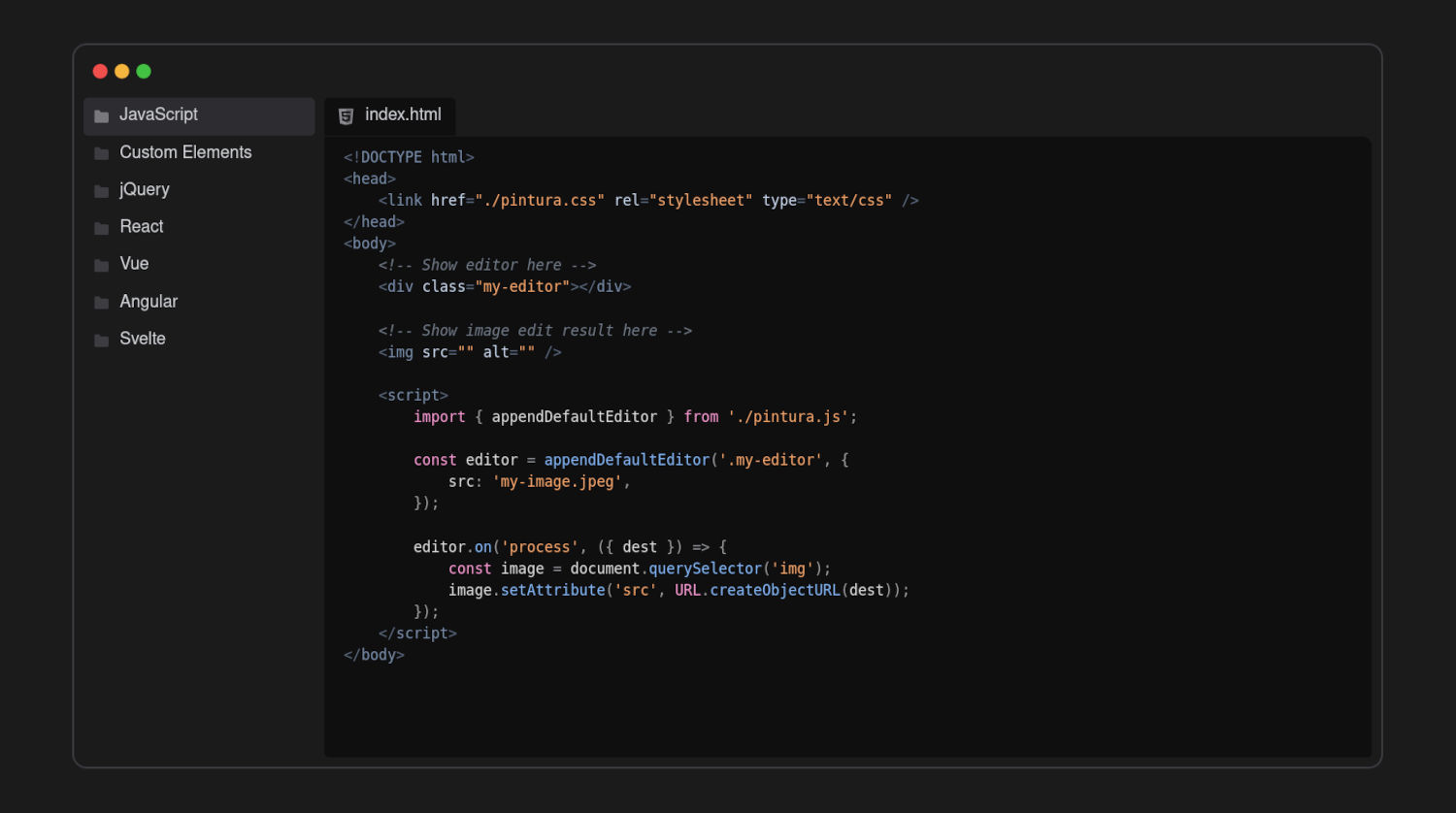Viewport: 1456px width, 813px height.
Task: Switch to the index.html tab
Action: pos(402,115)
